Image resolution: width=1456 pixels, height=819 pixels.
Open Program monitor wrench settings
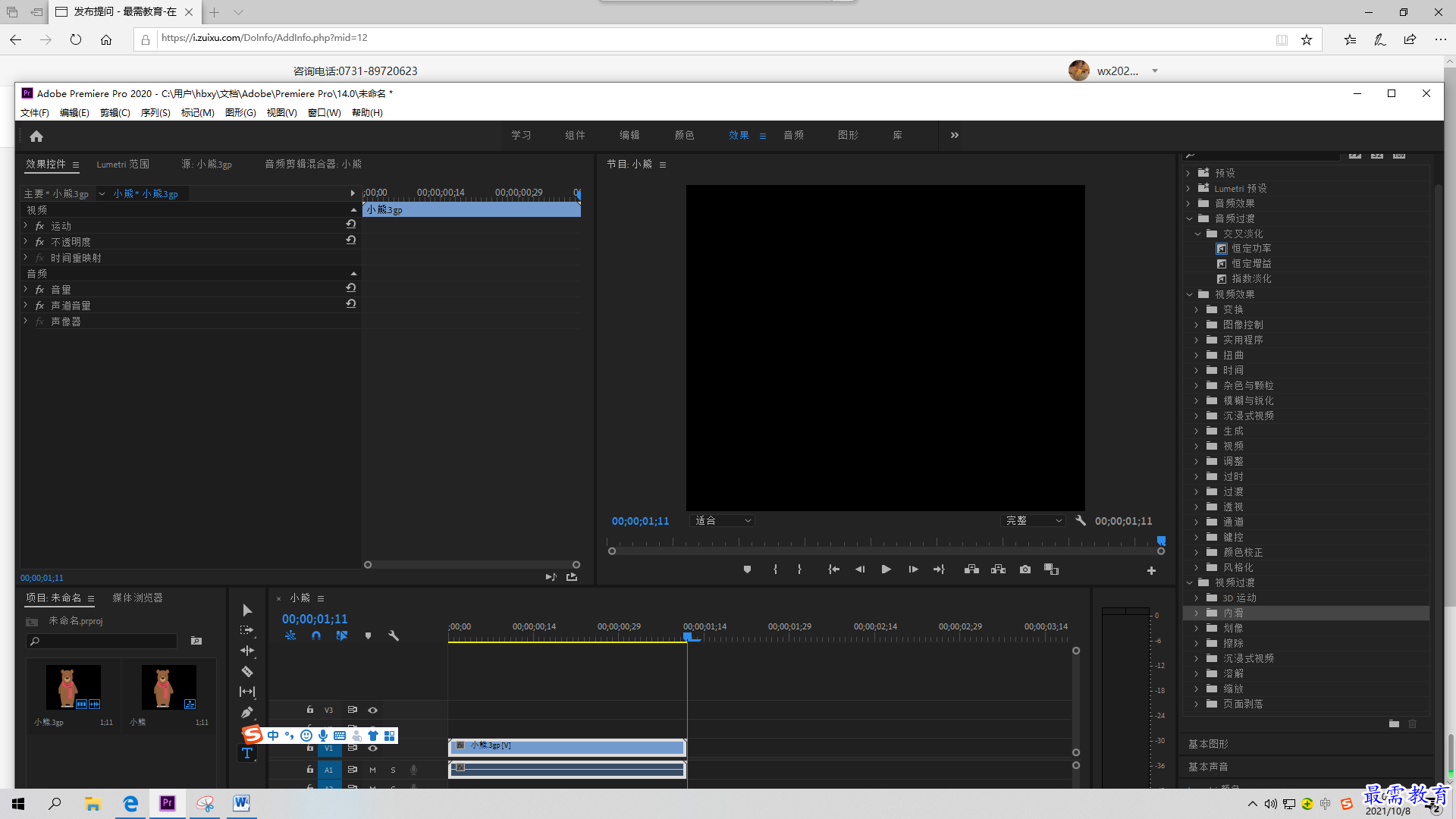click(1081, 521)
